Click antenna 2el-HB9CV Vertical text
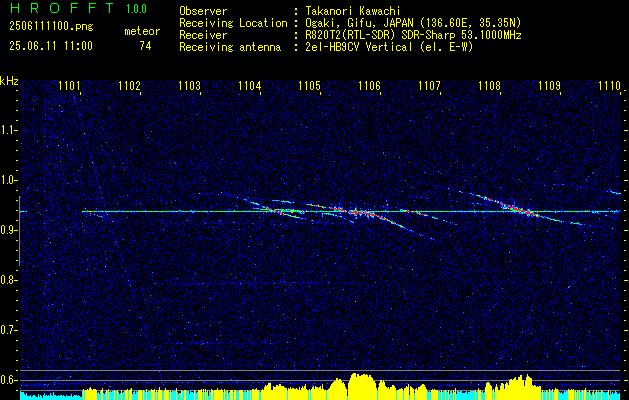 click(389, 47)
